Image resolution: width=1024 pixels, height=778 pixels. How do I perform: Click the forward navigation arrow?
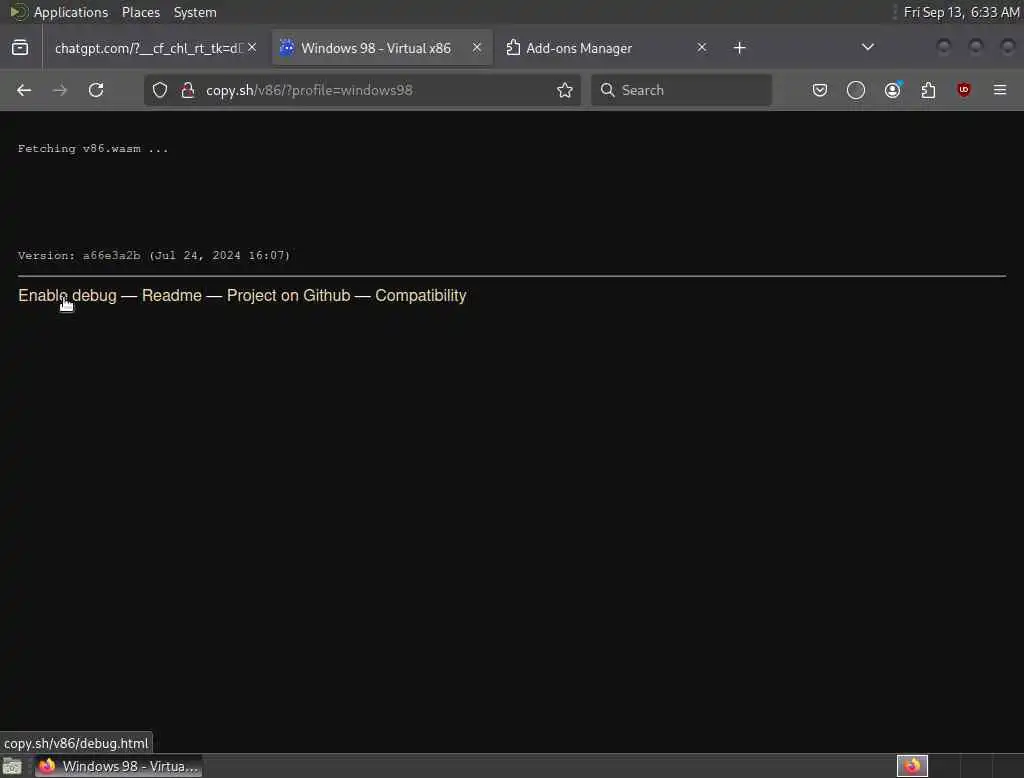click(x=59, y=90)
